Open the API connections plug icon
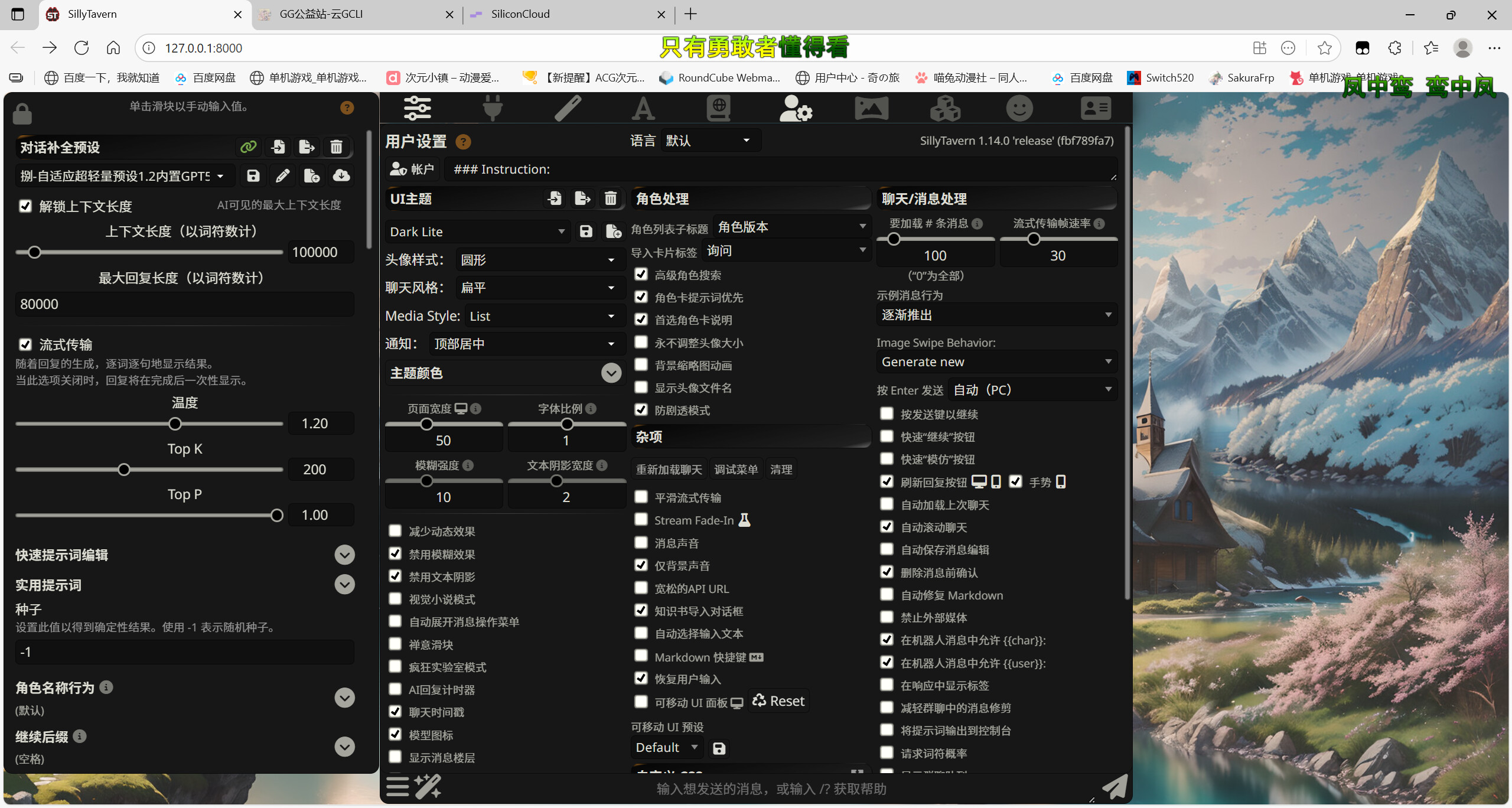This screenshot has height=808, width=1512. click(493, 108)
